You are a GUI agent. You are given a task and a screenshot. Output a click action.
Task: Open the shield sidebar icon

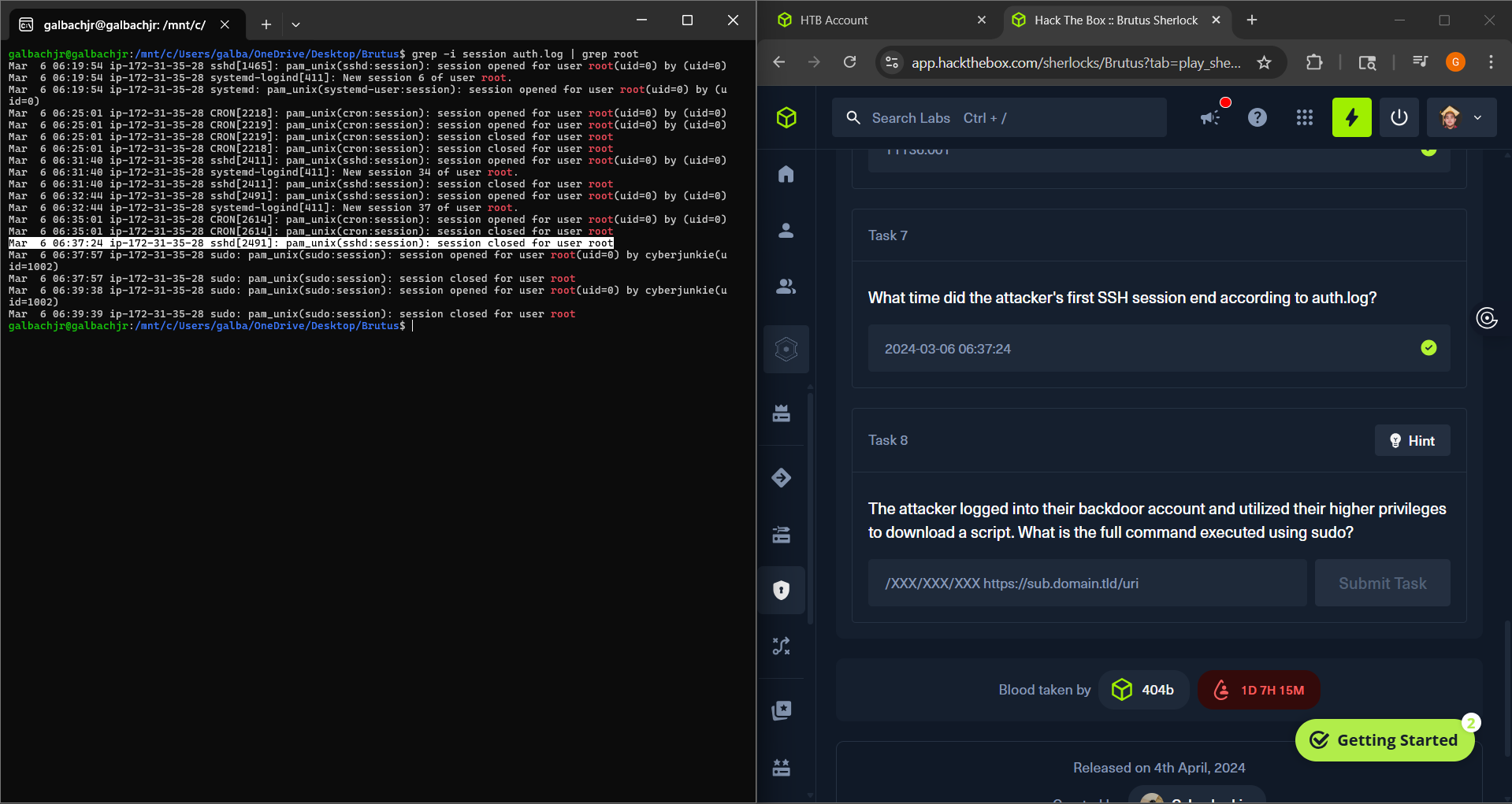pos(782,590)
